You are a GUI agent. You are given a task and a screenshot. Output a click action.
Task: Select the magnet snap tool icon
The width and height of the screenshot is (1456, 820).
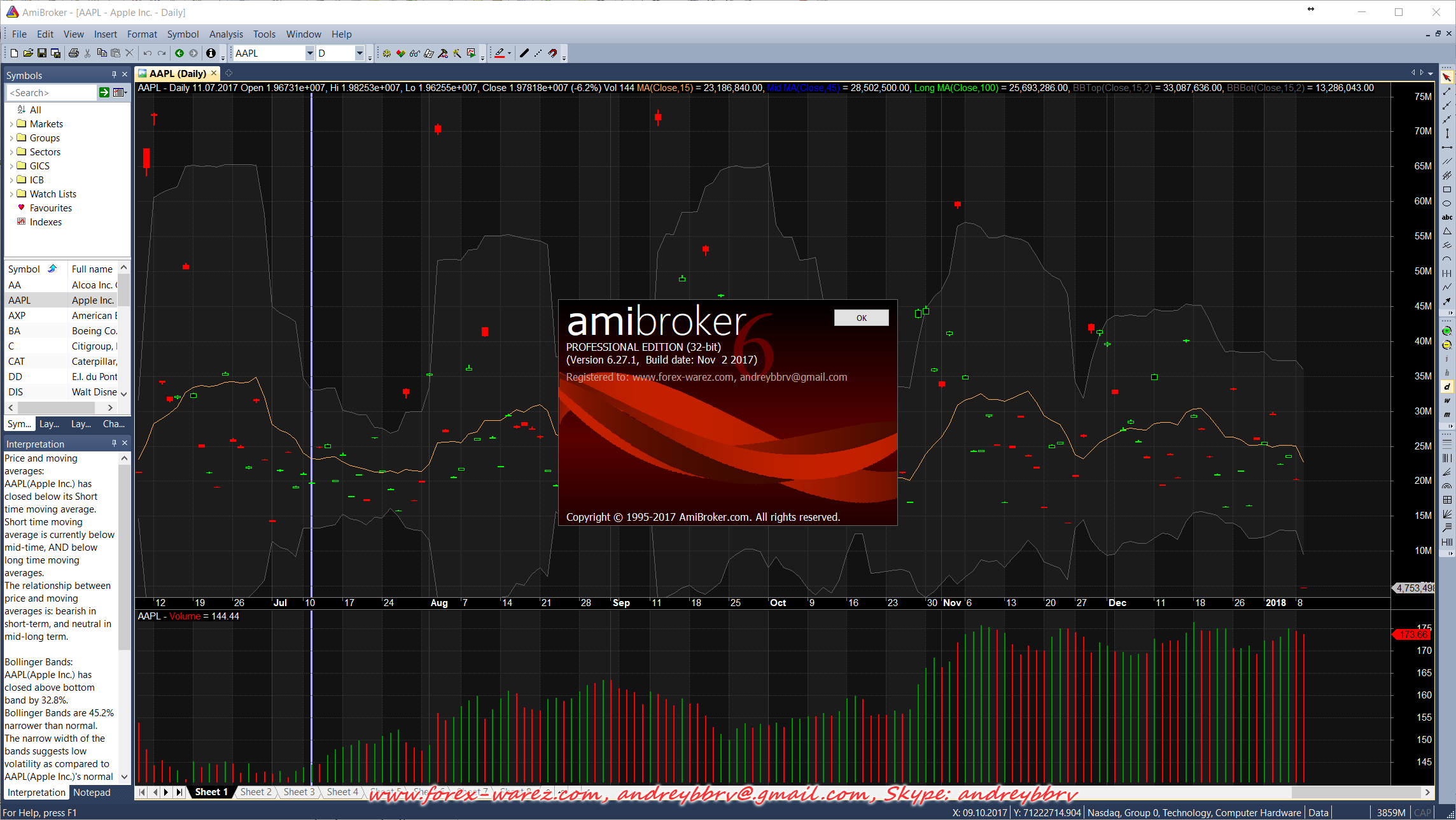552,53
